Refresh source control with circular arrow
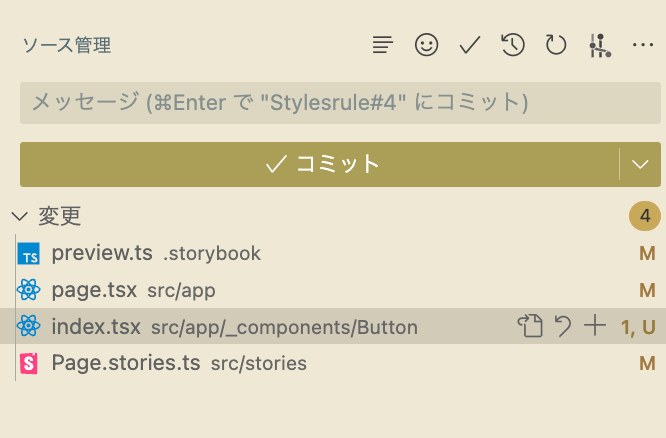The height and width of the screenshot is (438, 666). pyautogui.click(x=556, y=45)
